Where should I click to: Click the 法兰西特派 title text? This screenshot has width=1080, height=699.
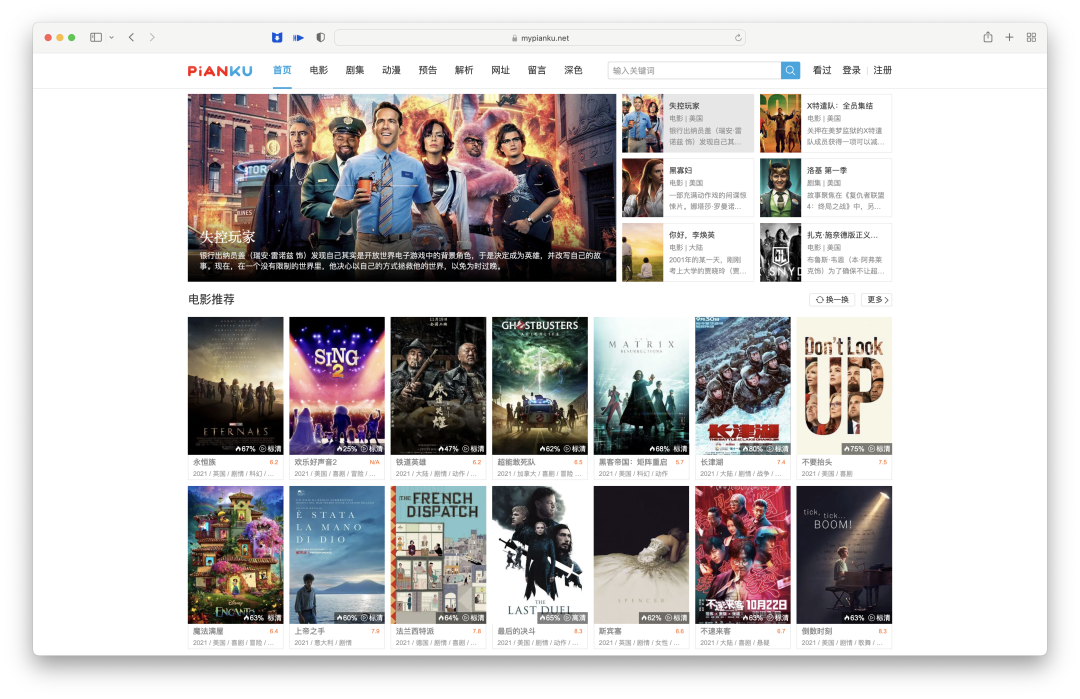point(415,631)
